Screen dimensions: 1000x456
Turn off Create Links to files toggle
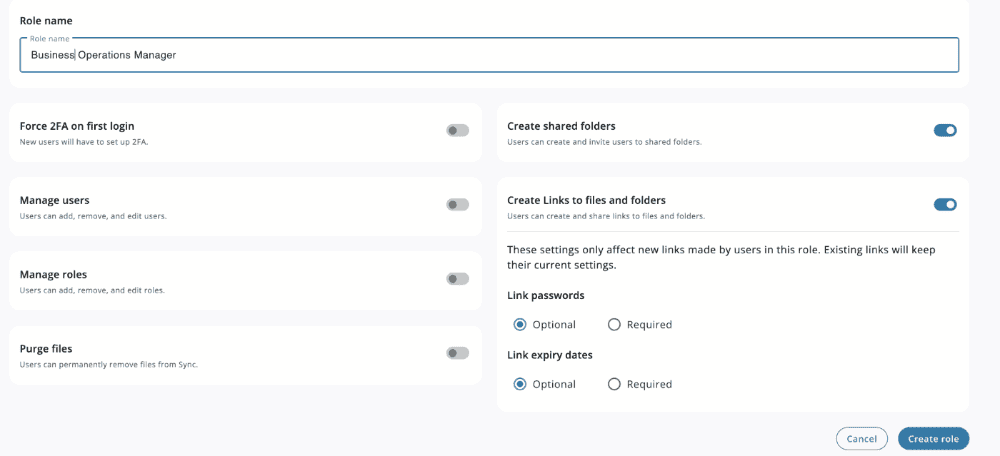pos(944,204)
